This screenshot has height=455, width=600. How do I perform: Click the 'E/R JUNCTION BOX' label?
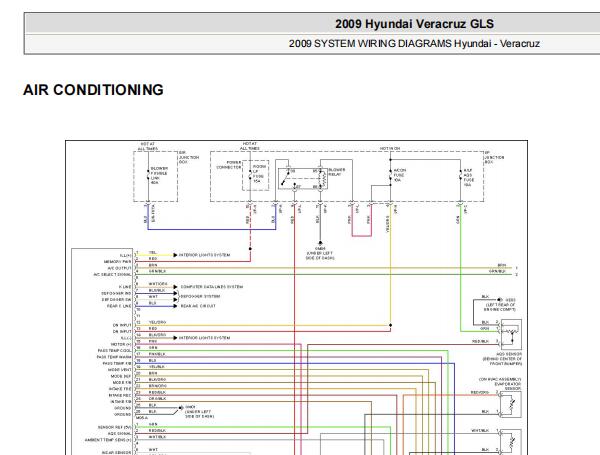pyautogui.click(x=189, y=157)
